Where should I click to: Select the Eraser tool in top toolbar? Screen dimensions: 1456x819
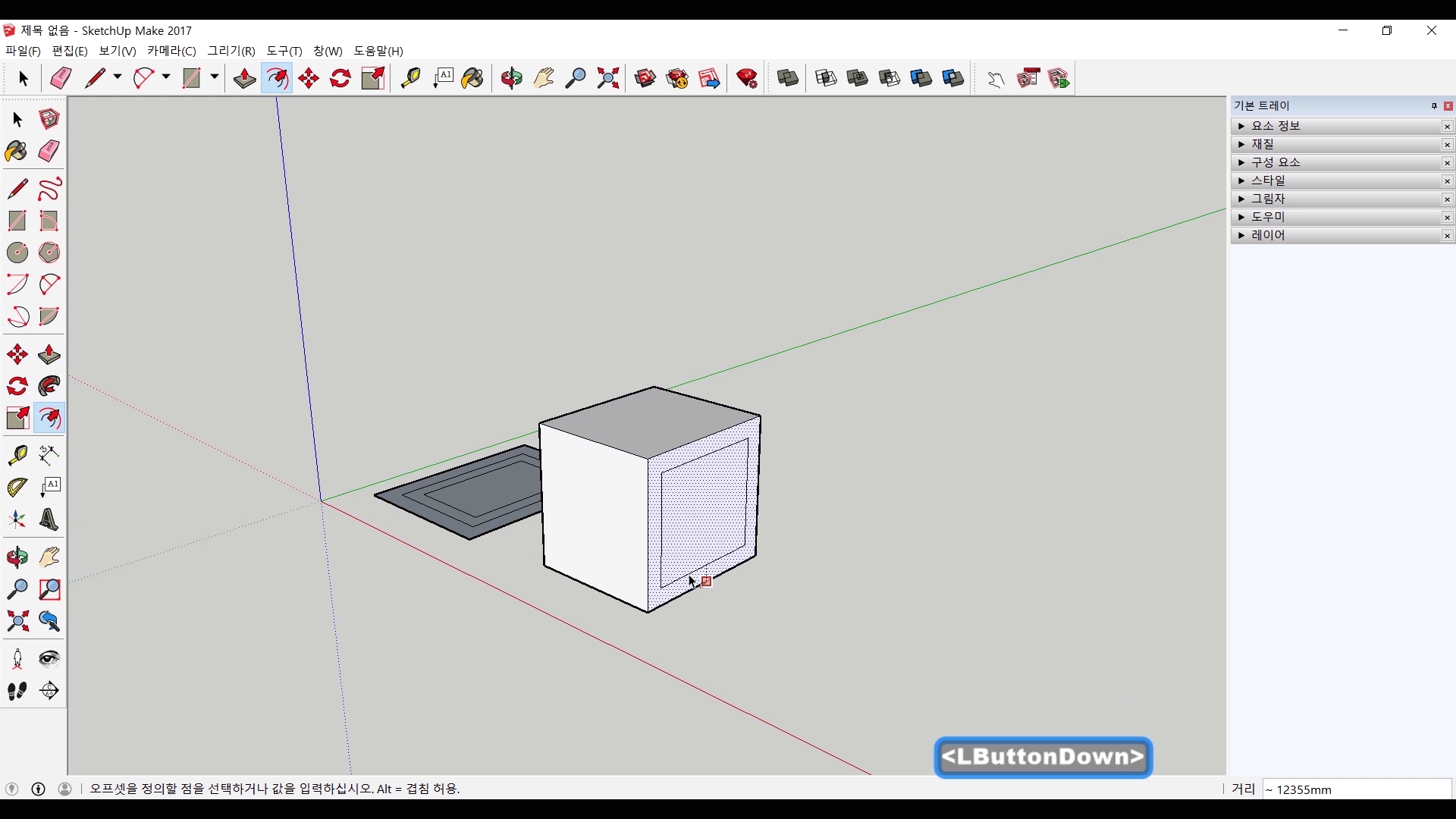[61, 78]
